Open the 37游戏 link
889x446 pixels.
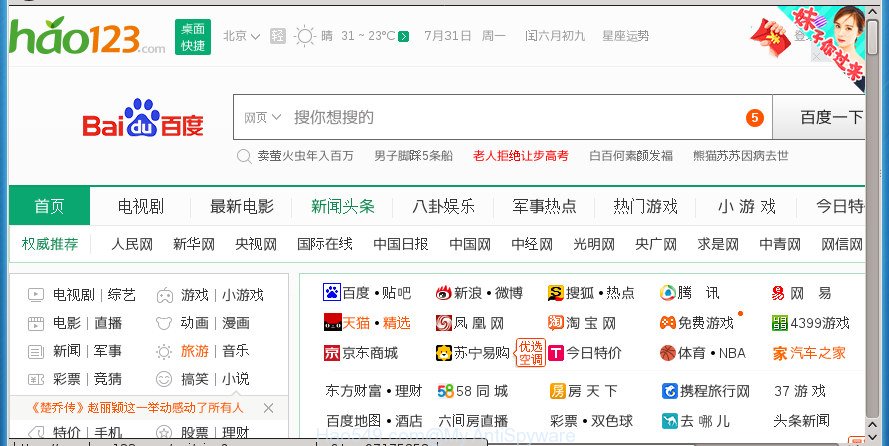[x=800, y=391]
